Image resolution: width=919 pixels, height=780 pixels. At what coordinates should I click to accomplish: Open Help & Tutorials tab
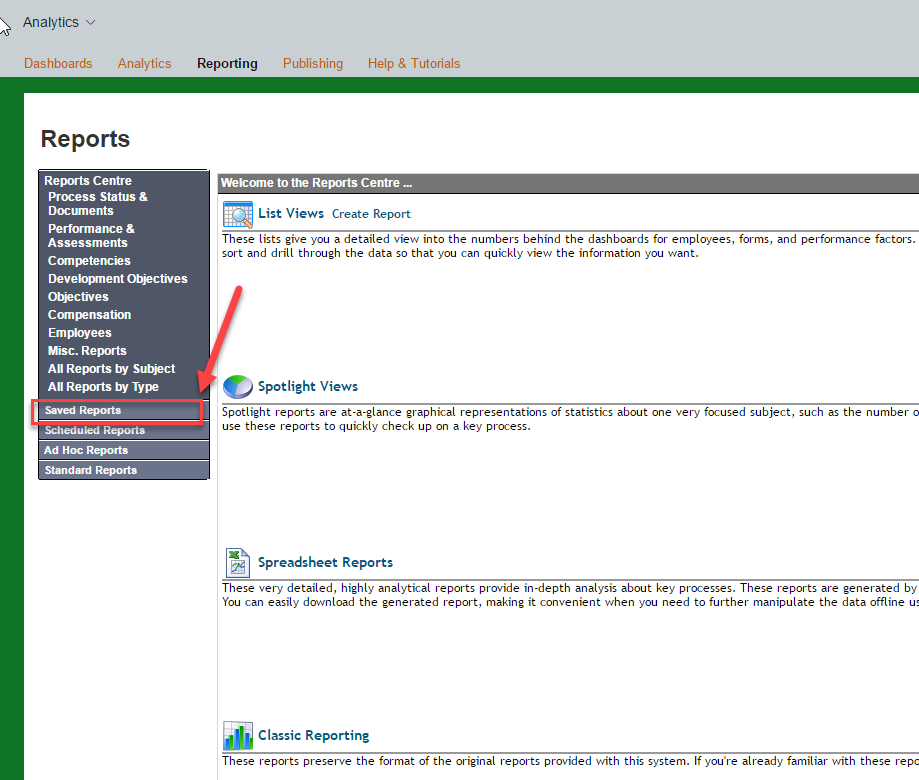click(414, 63)
